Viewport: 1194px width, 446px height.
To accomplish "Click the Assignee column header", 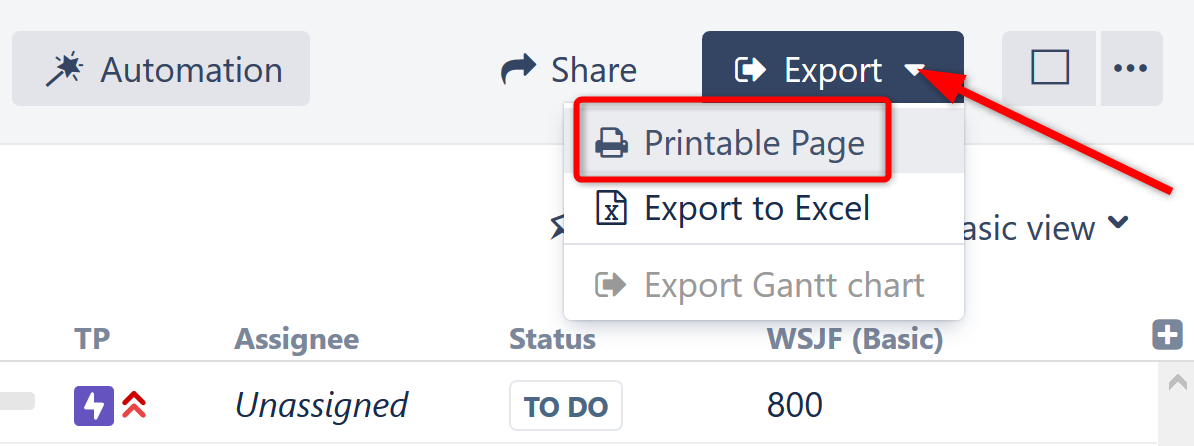I will click(296, 339).
